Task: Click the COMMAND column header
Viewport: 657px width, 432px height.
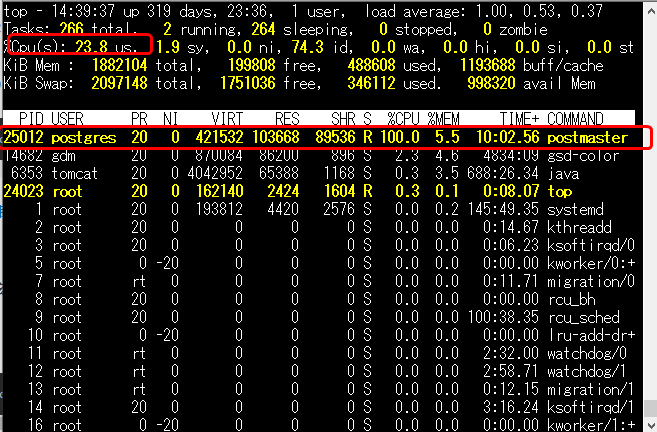Action: tap(575, 119)
